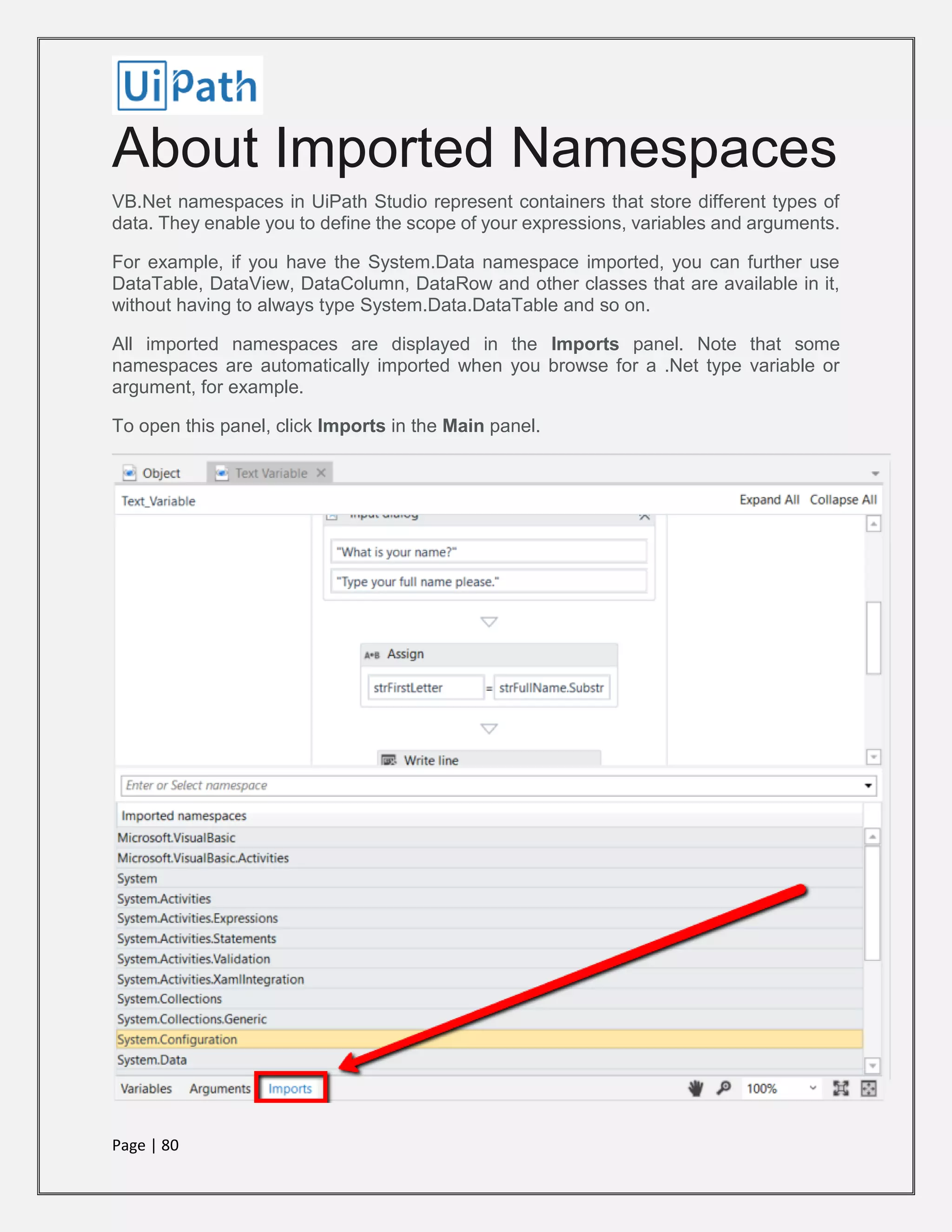
Task: Select the pan hand tool icon
Action: [696, 1088]
